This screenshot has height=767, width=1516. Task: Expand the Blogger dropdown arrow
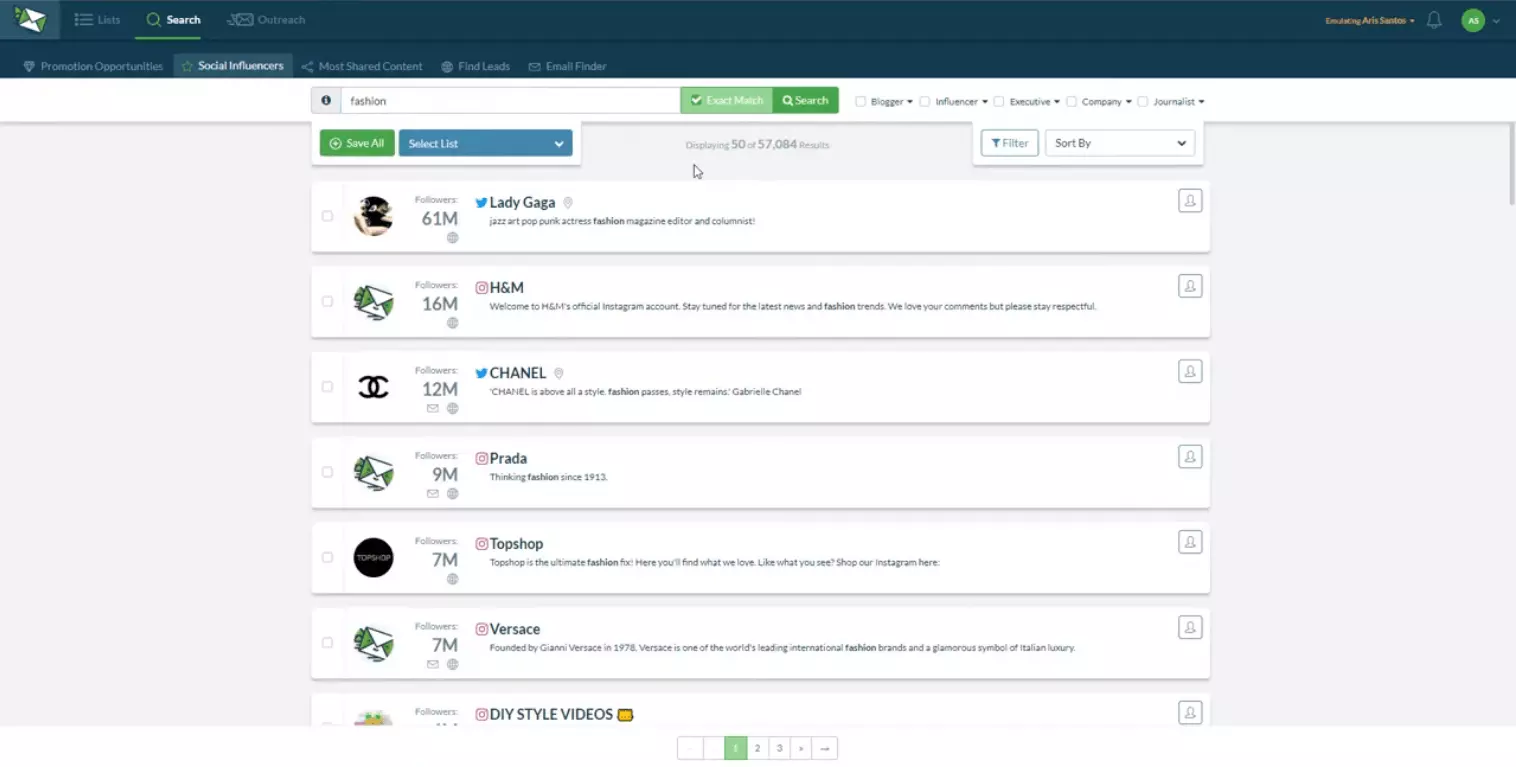click(910, 102)
